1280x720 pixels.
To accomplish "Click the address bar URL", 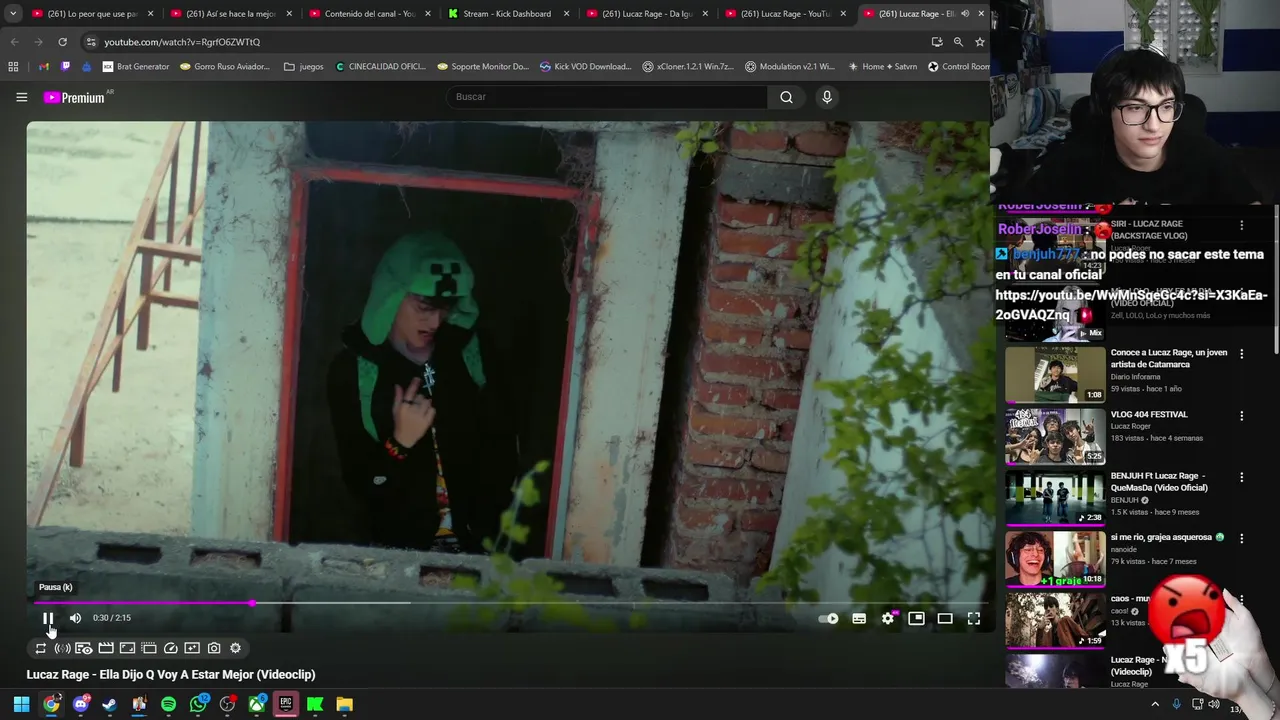I will click(182, 42).
